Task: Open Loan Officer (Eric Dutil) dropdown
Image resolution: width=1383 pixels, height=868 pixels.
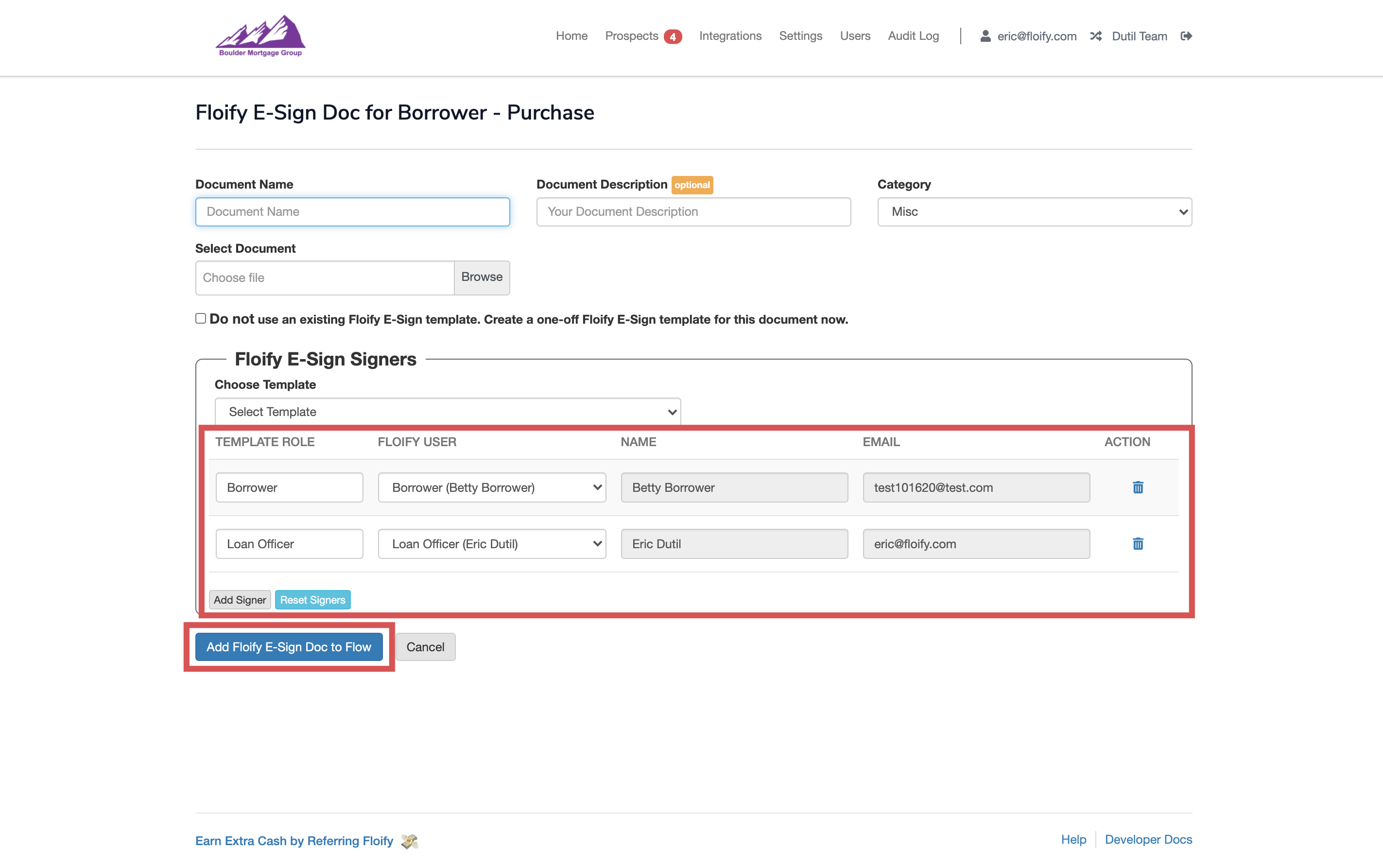Action: click(x=492, y=544)
